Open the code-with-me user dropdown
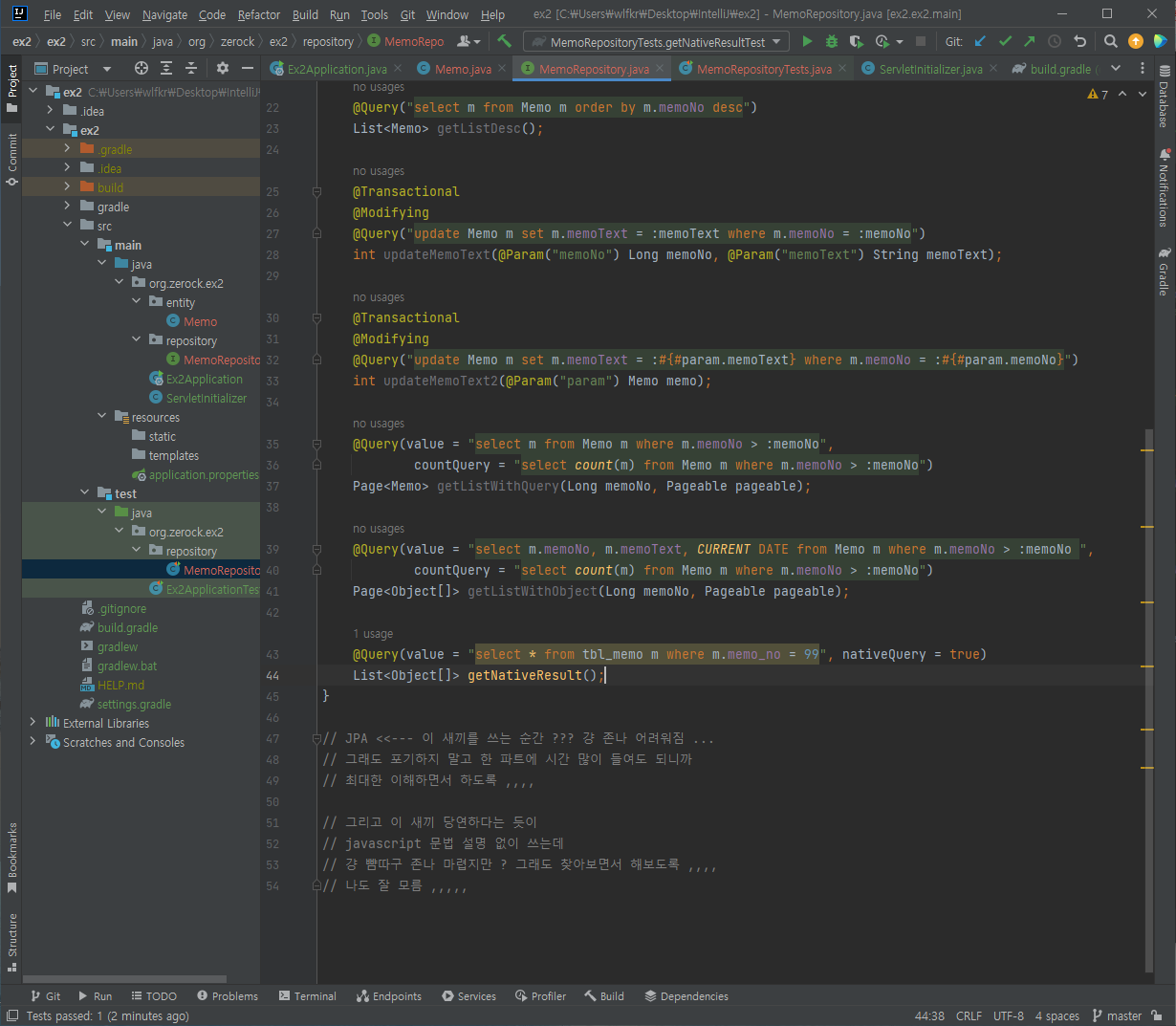 tap(468, 41)
